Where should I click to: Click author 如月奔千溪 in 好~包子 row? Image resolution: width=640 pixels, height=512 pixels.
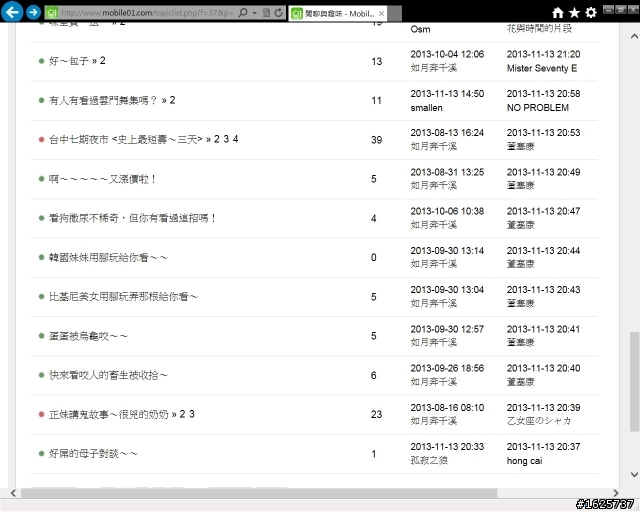433,68
